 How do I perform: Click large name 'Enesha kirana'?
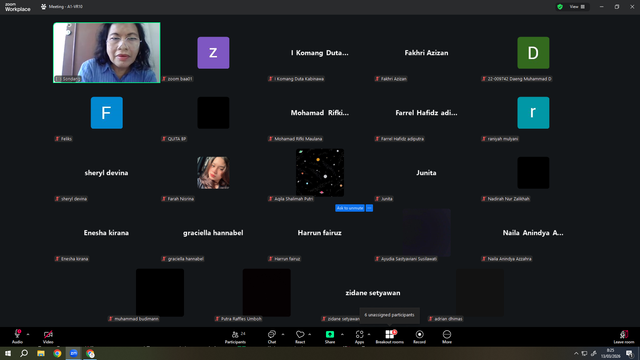[107, 233]
